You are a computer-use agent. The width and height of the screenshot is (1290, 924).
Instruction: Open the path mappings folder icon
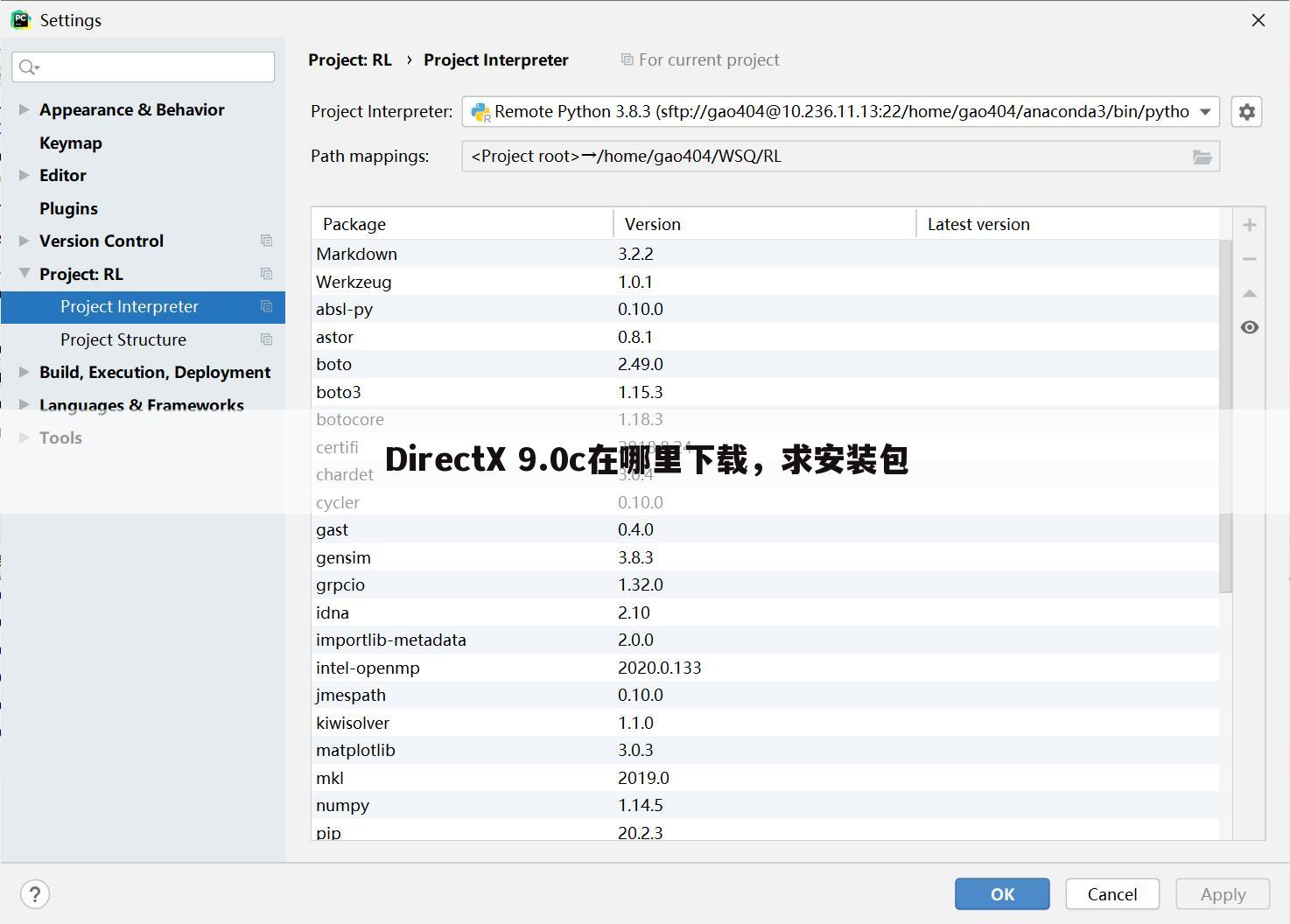[1202, 157]
